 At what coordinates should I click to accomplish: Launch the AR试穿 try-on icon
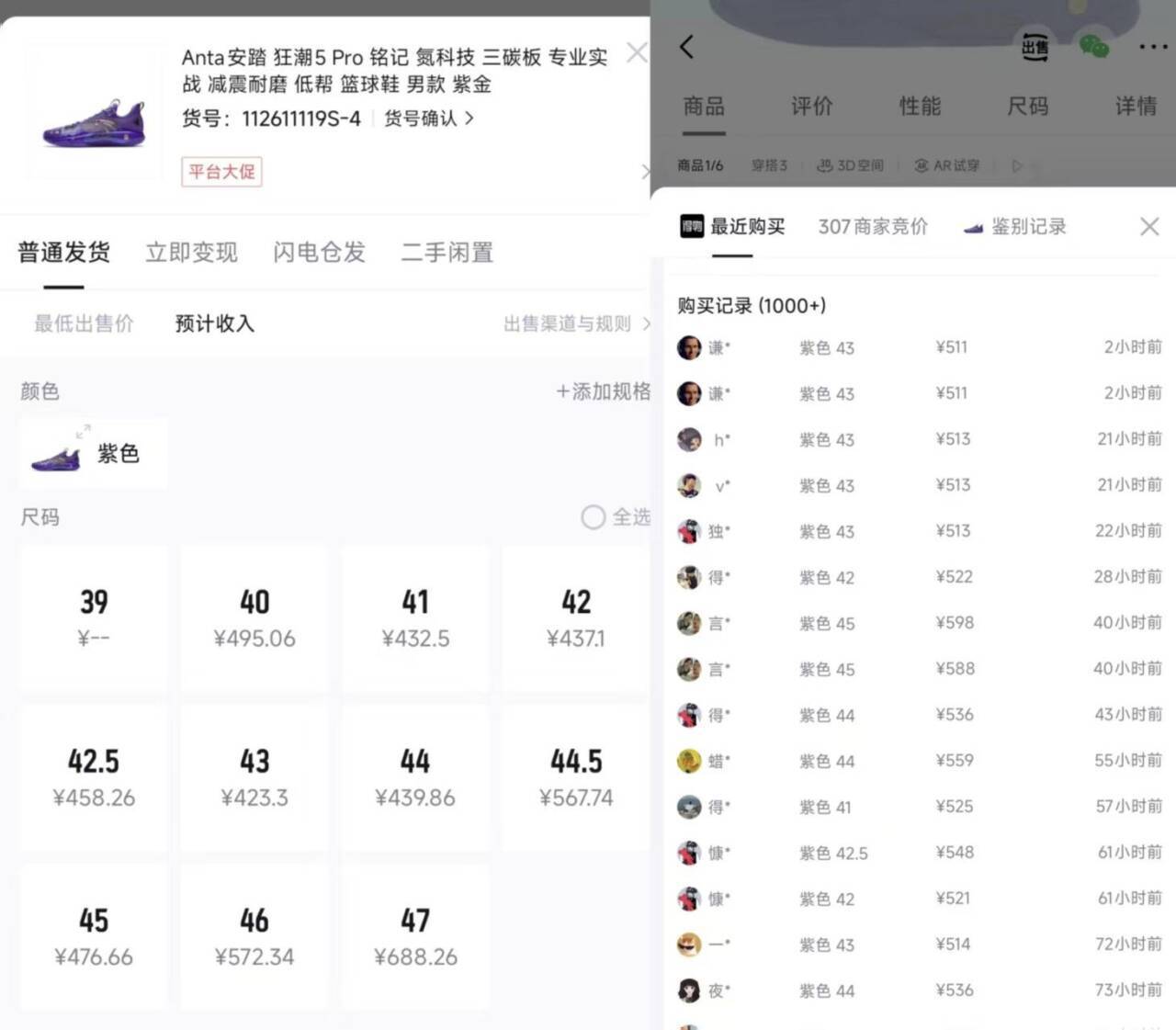click(947, 165)
